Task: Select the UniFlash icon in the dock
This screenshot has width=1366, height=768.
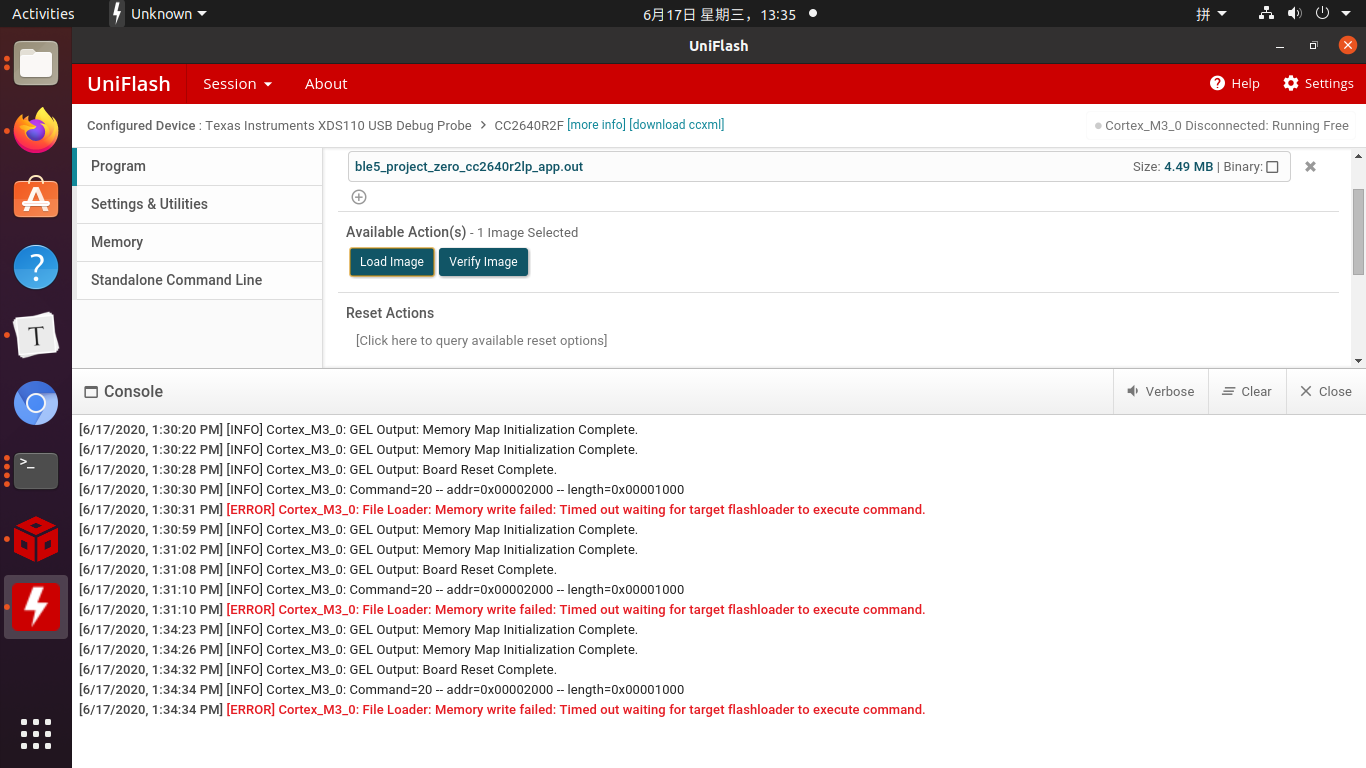Action: point(36,607)
